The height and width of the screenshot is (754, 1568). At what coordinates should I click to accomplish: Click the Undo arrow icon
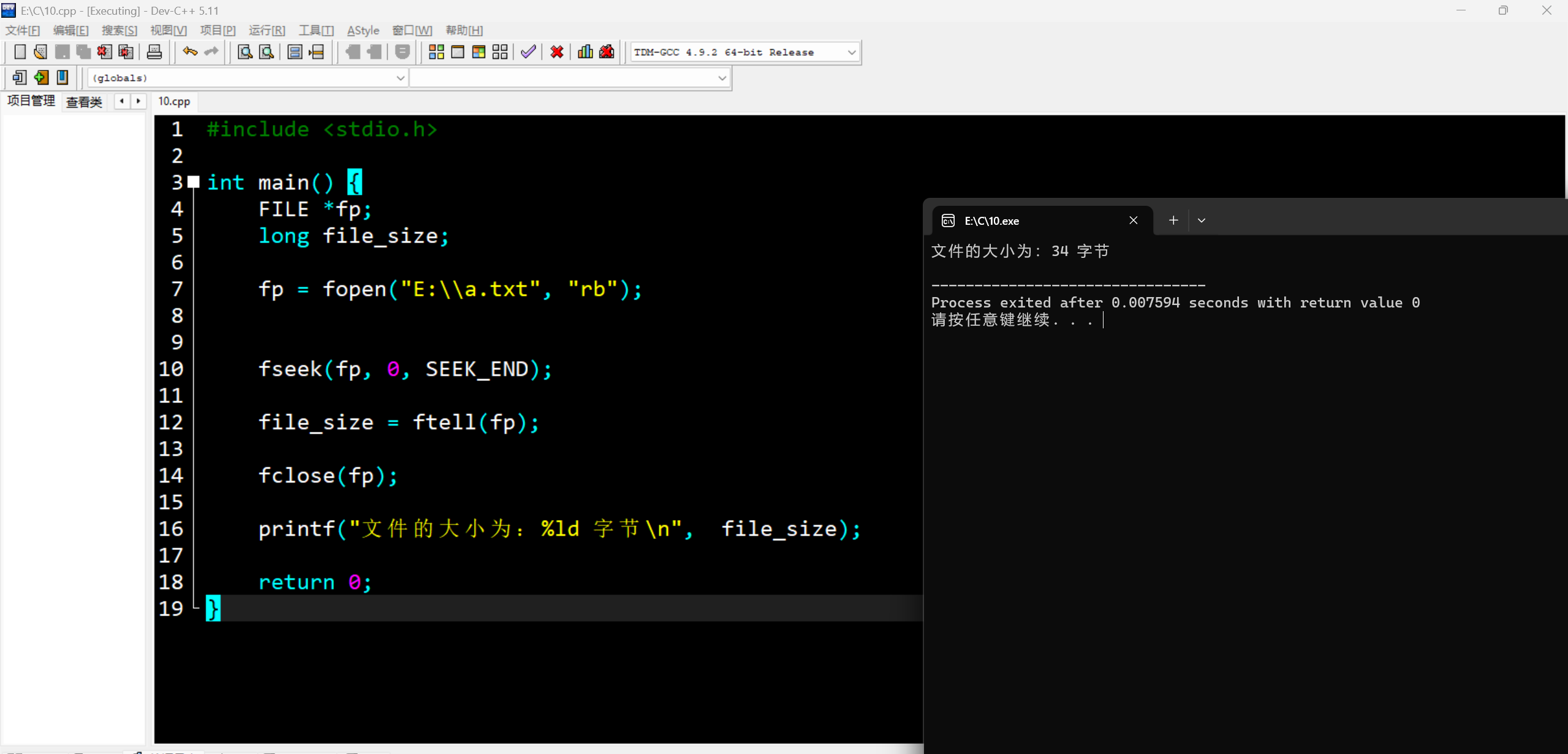tap(190, 52)
